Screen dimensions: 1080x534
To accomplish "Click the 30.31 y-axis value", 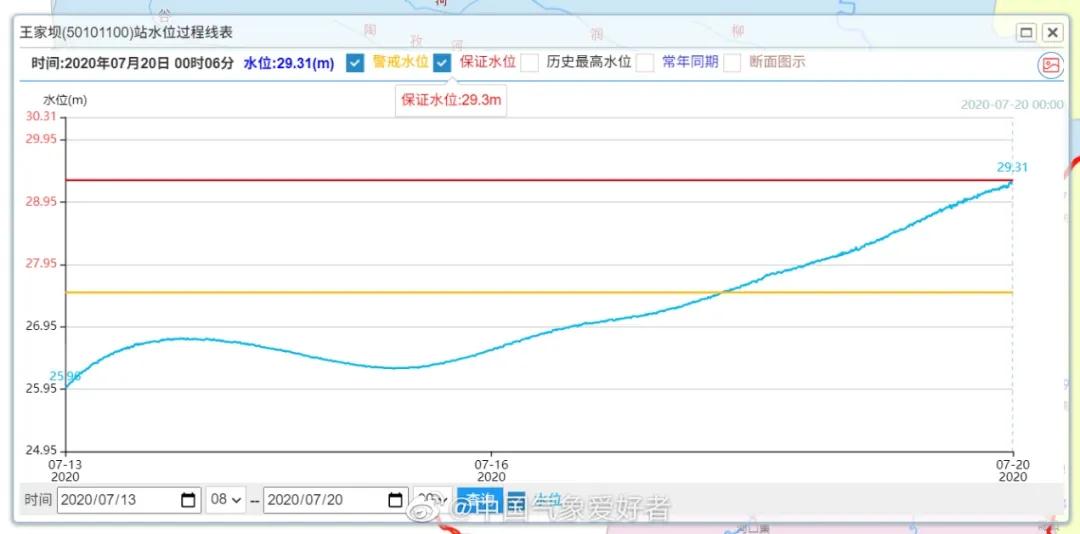I will point(41,116).
